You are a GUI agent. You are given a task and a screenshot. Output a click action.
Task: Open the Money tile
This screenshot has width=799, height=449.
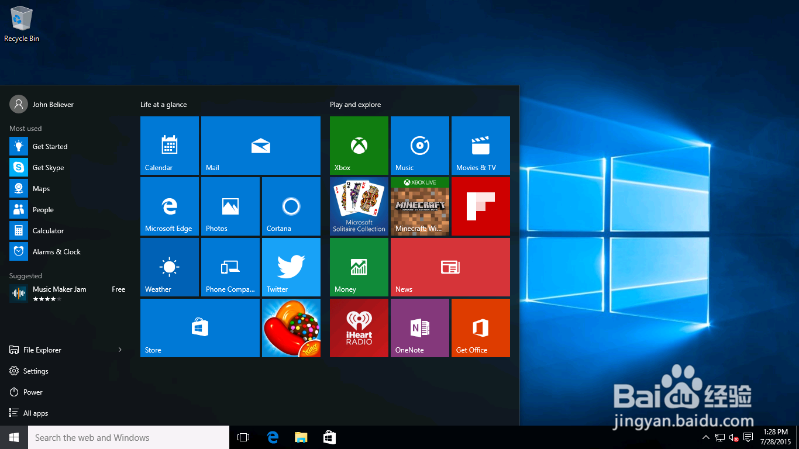359,267
